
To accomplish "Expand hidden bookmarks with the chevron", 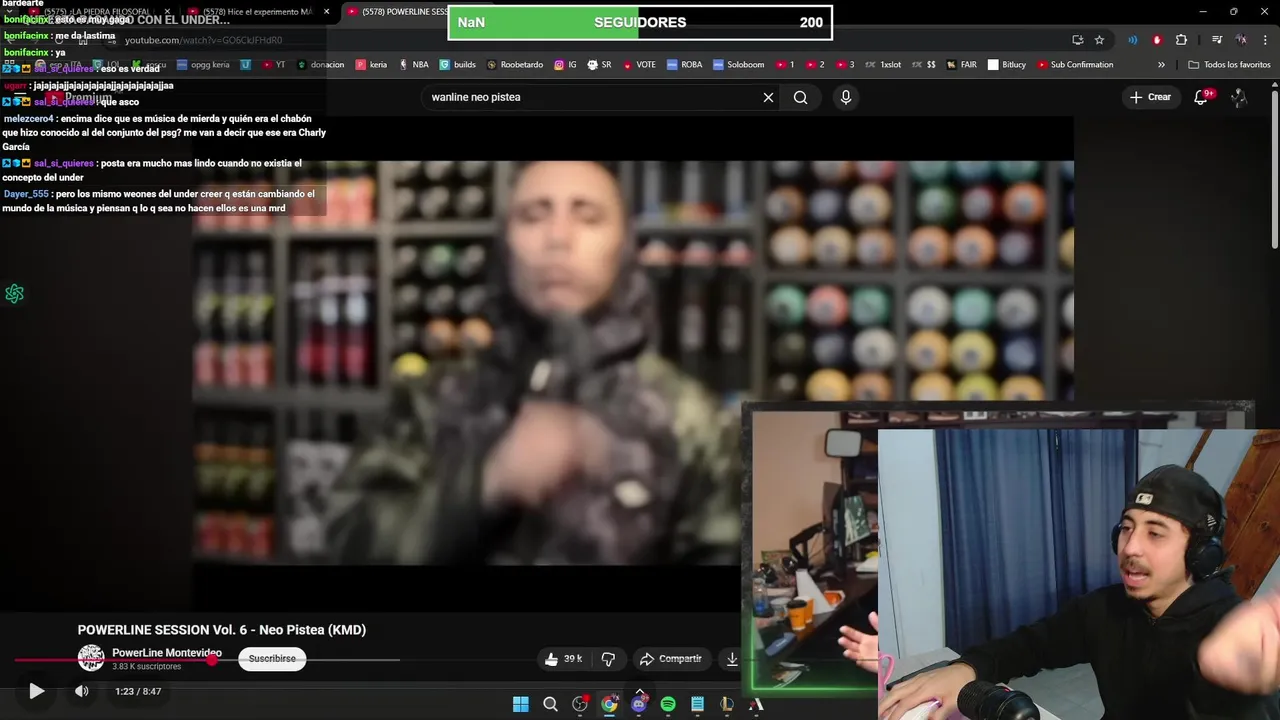I will click(x=1161, y=65).
